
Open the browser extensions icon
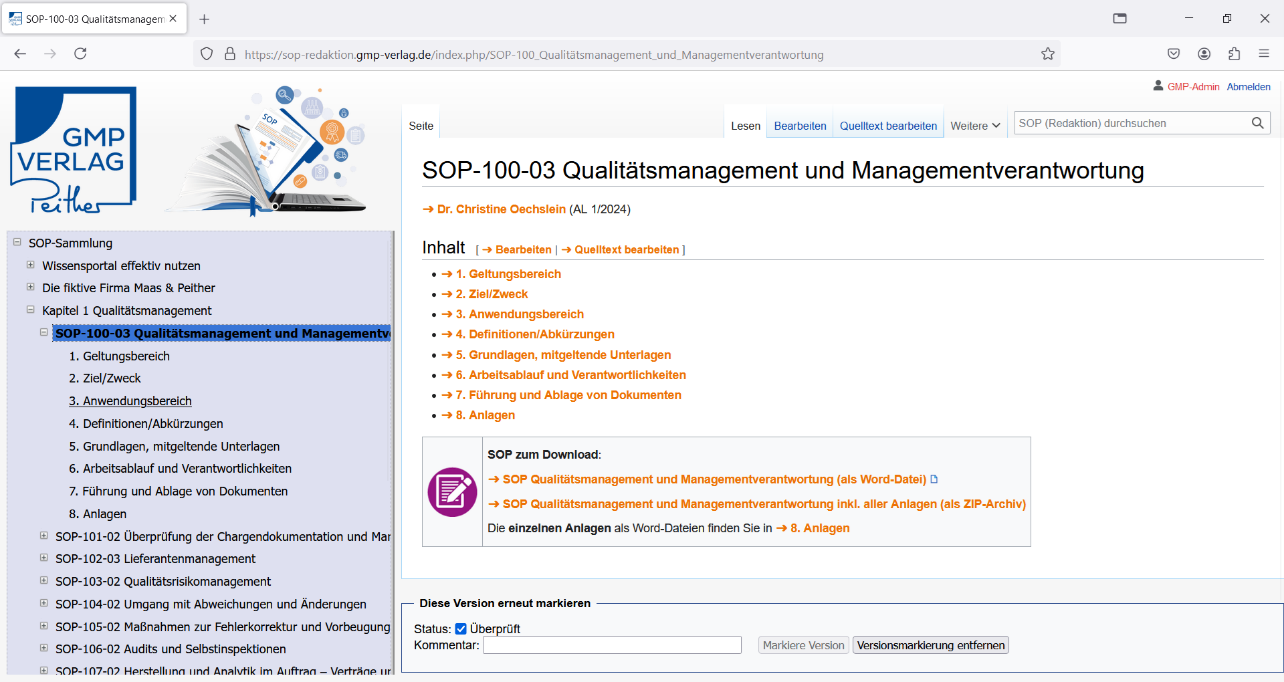pyautogui.click(x=1234, y=54)
